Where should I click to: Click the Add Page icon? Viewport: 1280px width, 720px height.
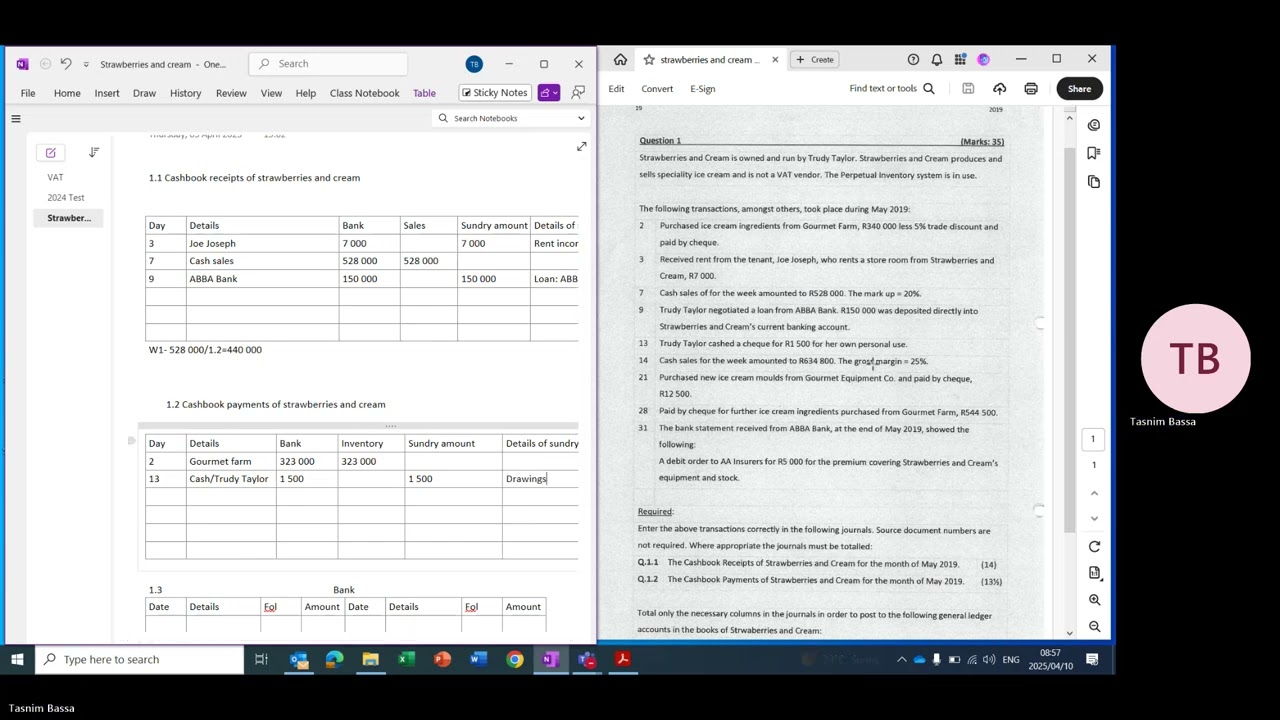coord(51,152)
